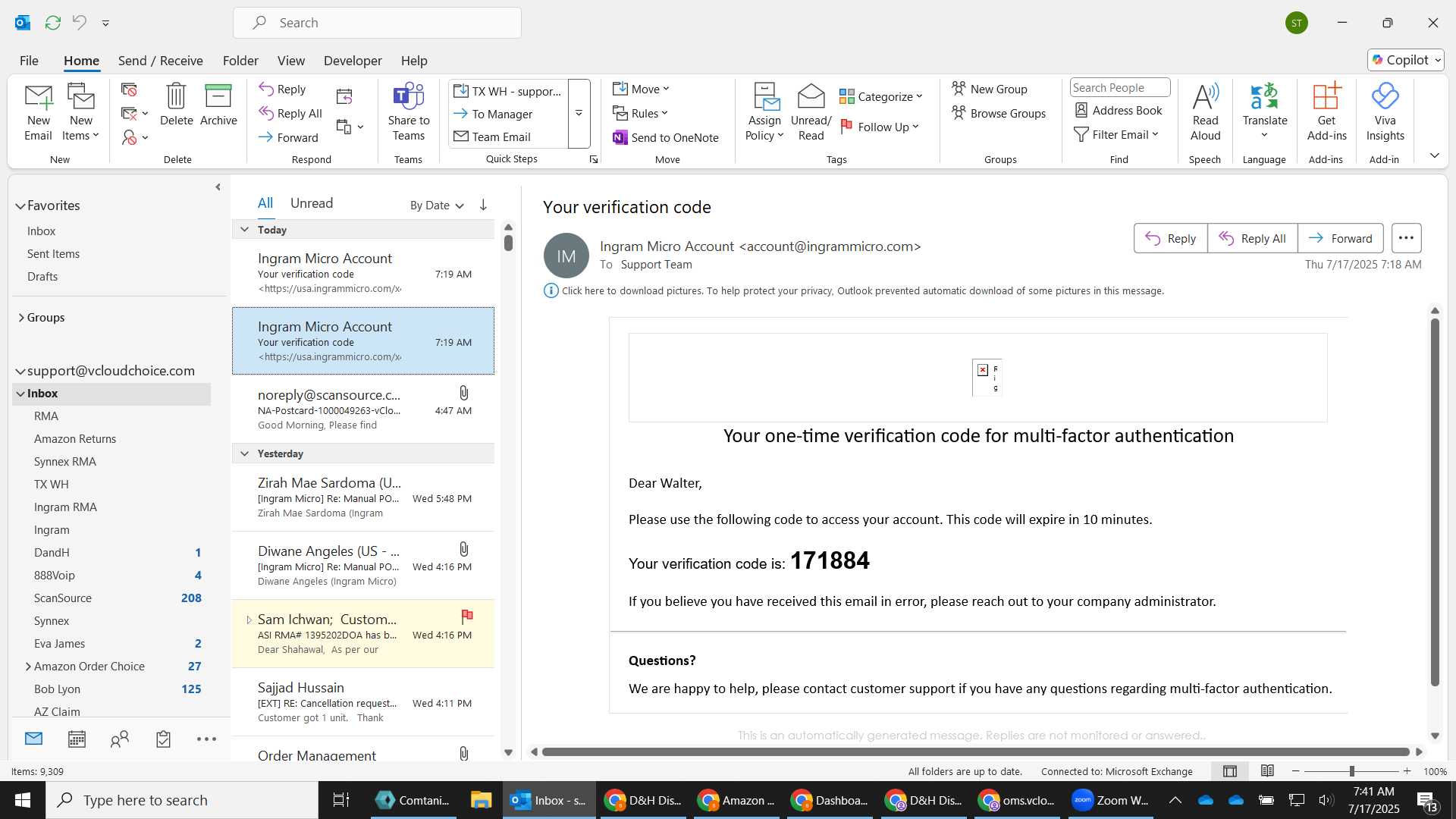
Task: Click Reply All in the reading pane
Action: (x=1252, y=238)
